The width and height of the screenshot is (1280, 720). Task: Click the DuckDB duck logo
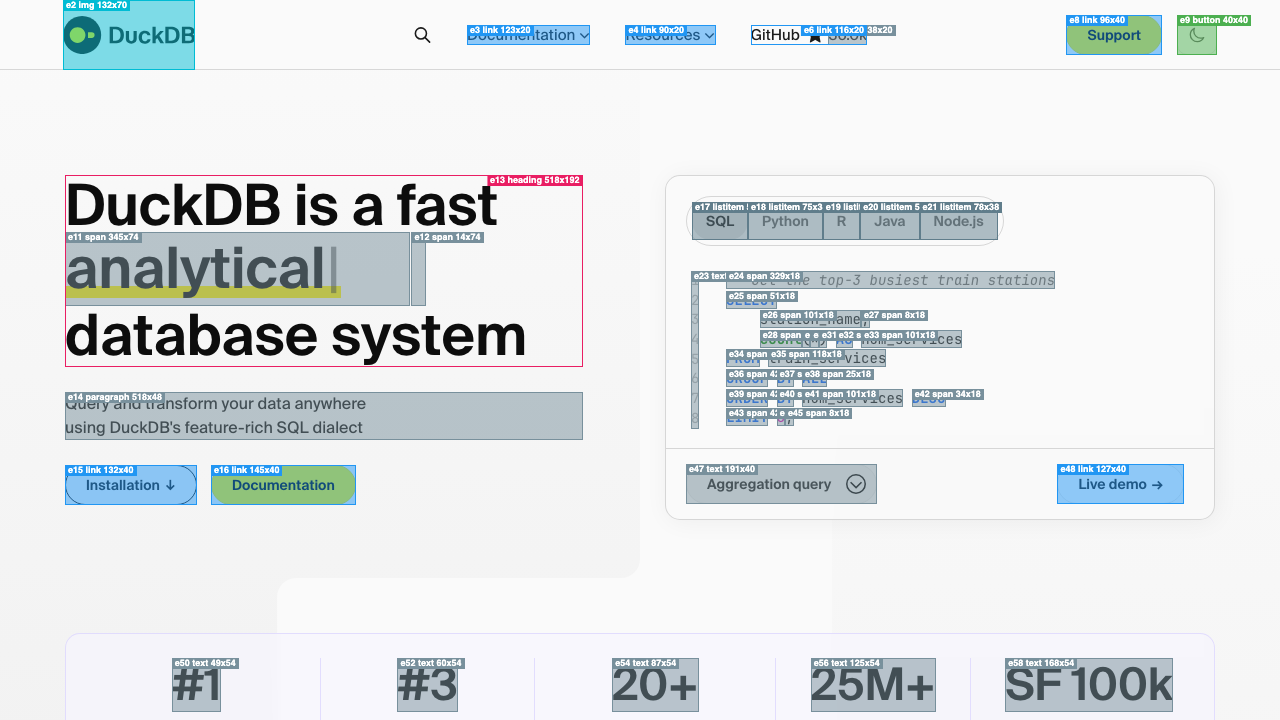83,35
